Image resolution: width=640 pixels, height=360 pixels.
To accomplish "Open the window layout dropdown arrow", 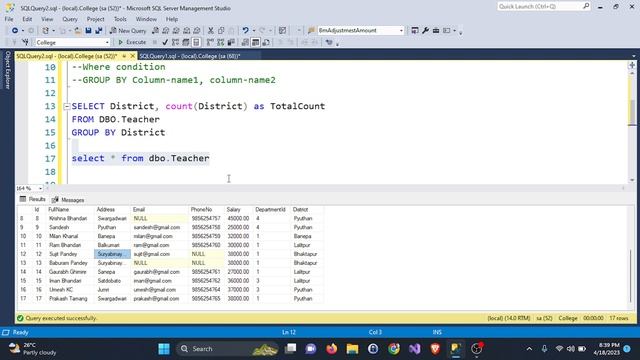I will [454, 31].
